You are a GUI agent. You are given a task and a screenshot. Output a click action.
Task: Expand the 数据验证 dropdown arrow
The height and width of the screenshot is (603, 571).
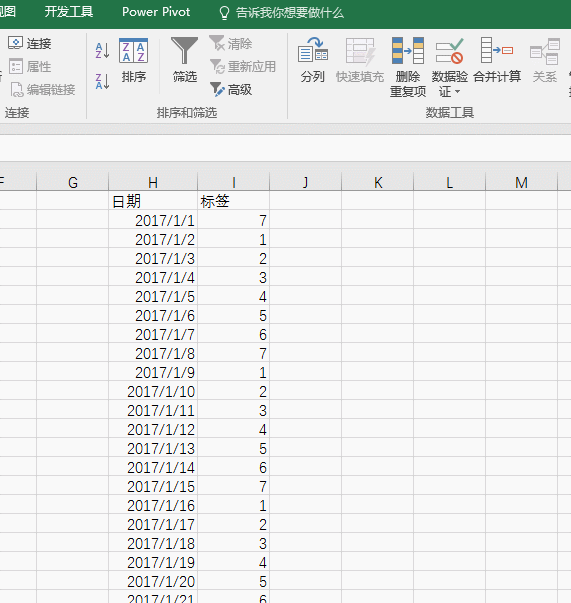coord(457,92)
